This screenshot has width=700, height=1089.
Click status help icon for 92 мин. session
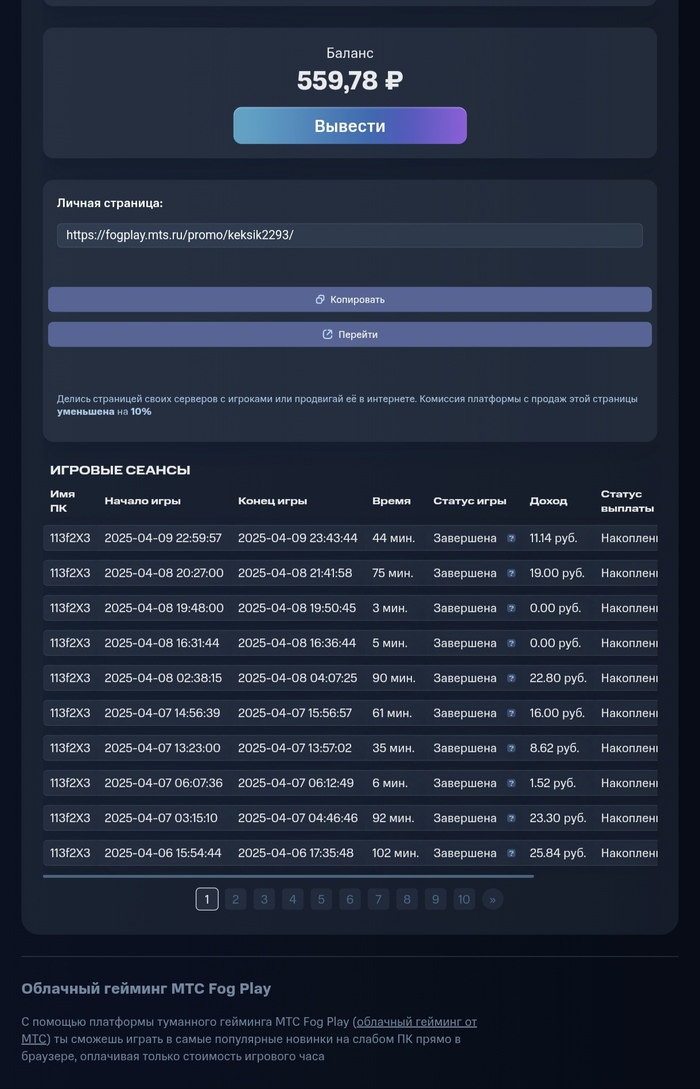[511, 818]
